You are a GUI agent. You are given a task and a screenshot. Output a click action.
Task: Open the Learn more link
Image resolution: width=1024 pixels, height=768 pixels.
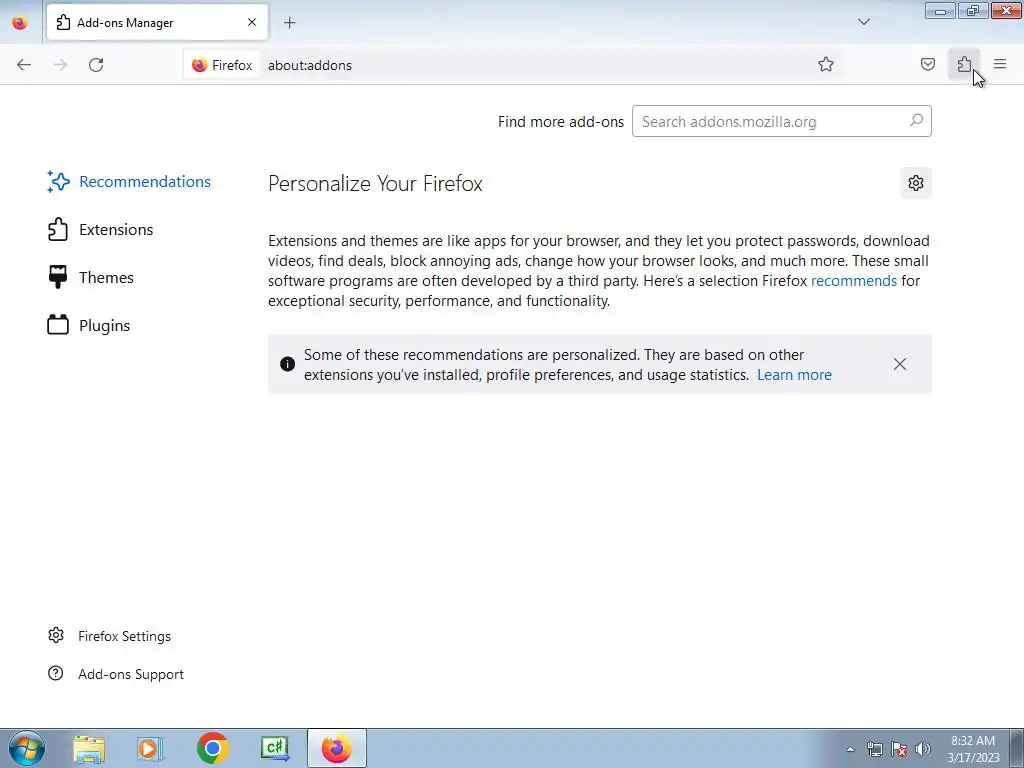(794, 375)
